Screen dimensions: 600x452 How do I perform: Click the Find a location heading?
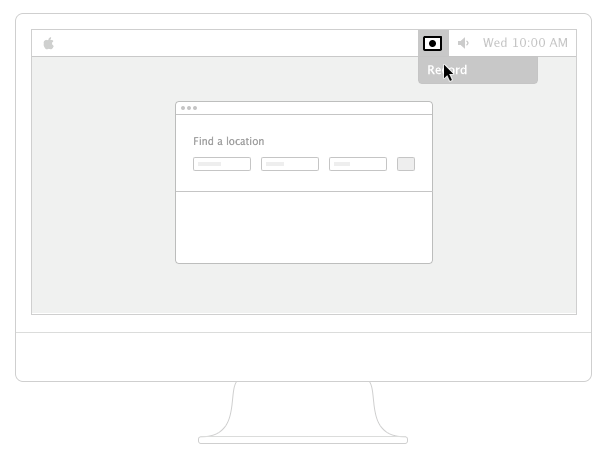(x=228, y=141)
